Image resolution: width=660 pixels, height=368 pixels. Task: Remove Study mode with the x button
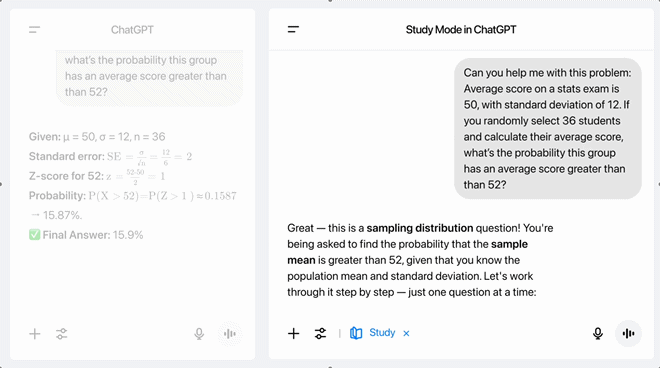pos(406,333)
